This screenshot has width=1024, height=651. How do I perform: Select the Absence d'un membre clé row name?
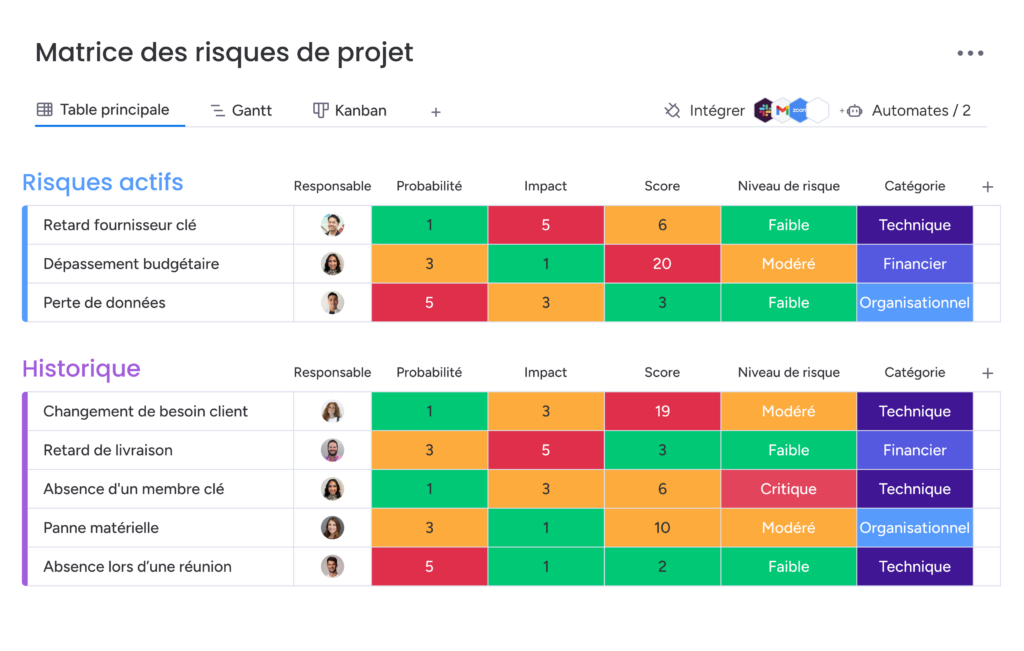click(x=133, y=489)
